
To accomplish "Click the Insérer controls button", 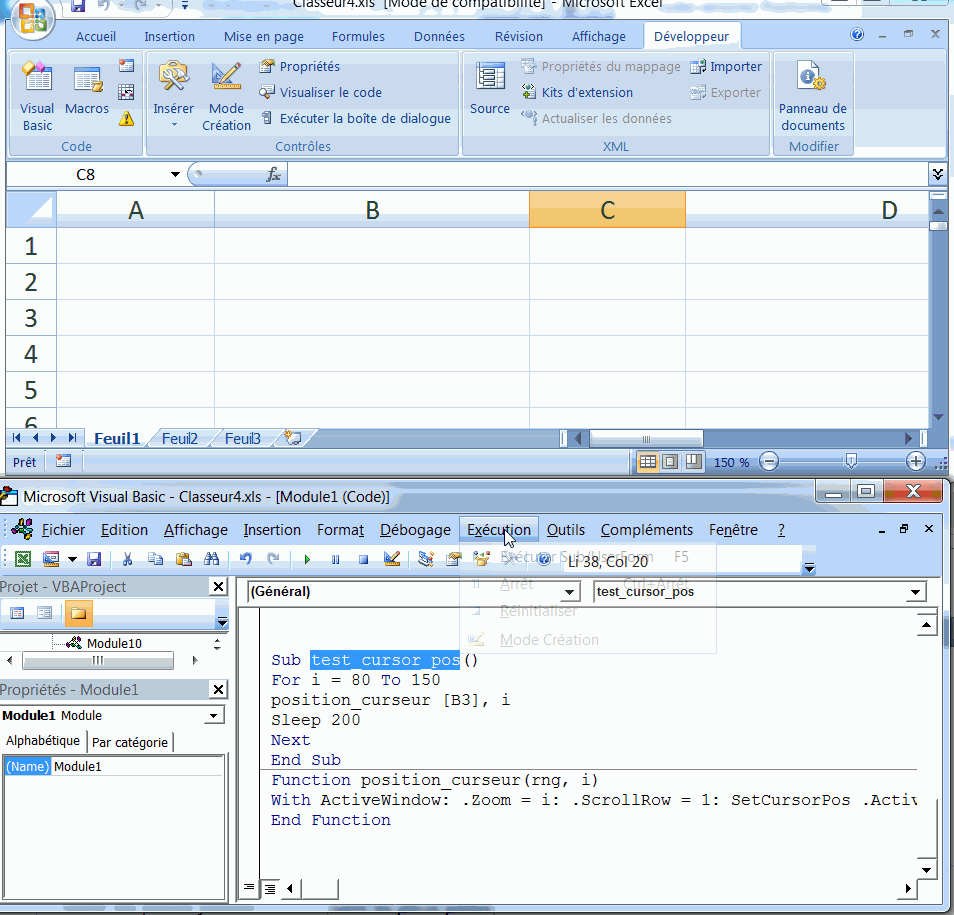I will (173, 95).
